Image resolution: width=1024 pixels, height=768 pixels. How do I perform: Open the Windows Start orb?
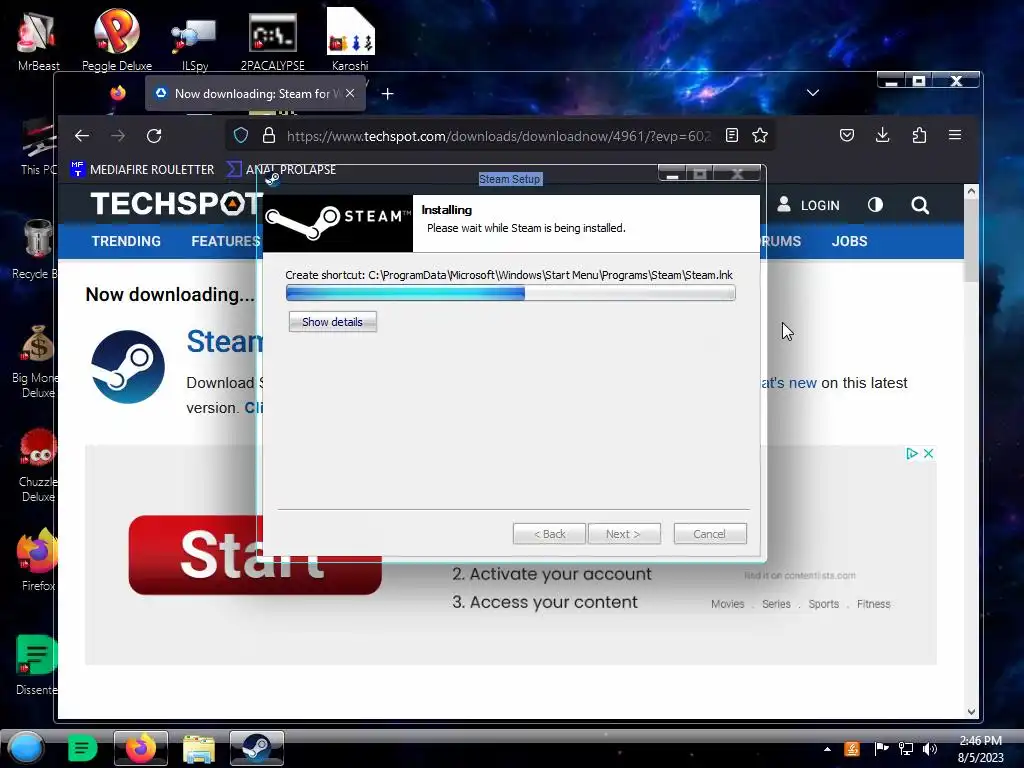[26, 748]
